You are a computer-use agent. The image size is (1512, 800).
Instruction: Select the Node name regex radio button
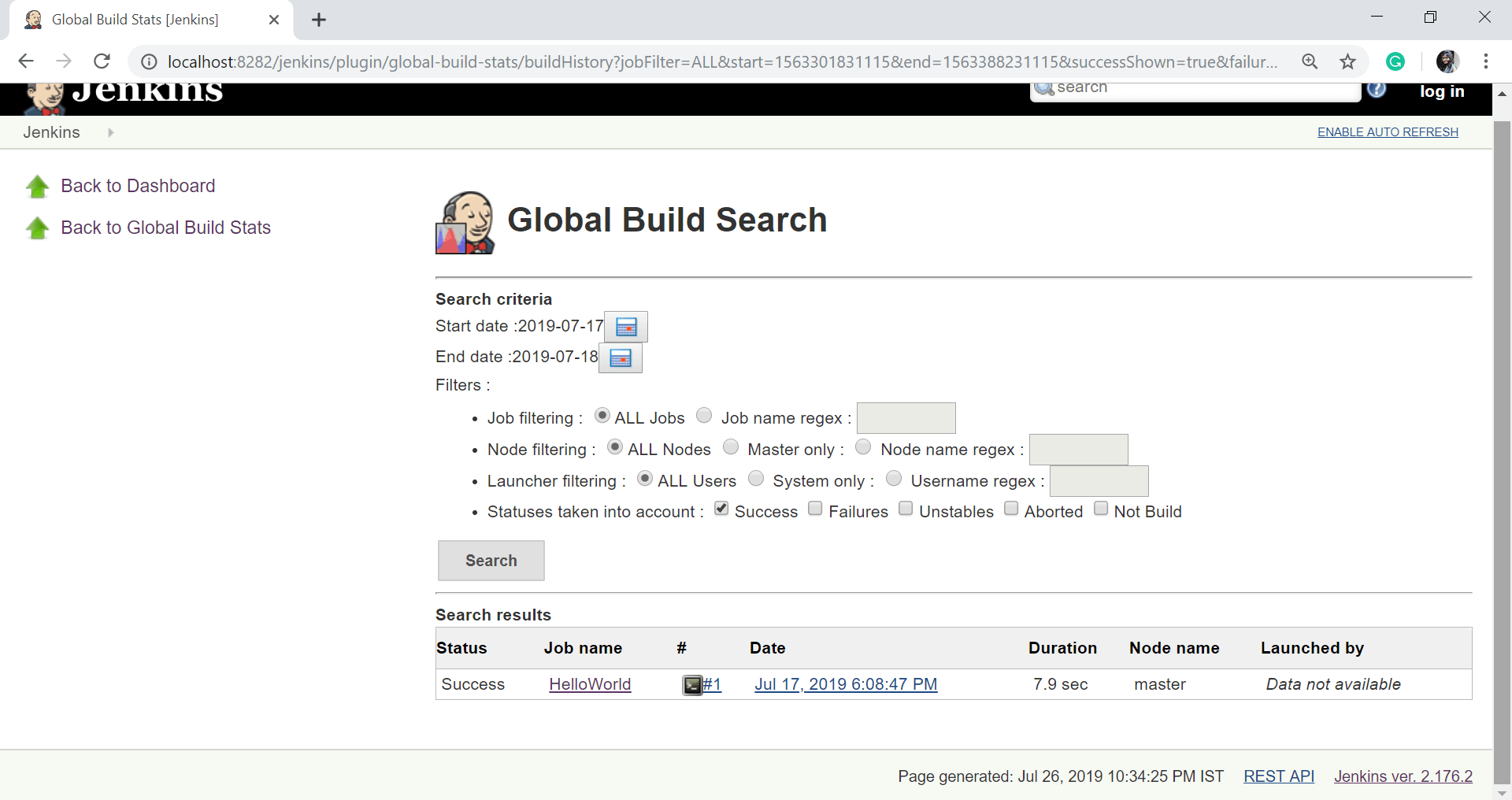point(863,447)
